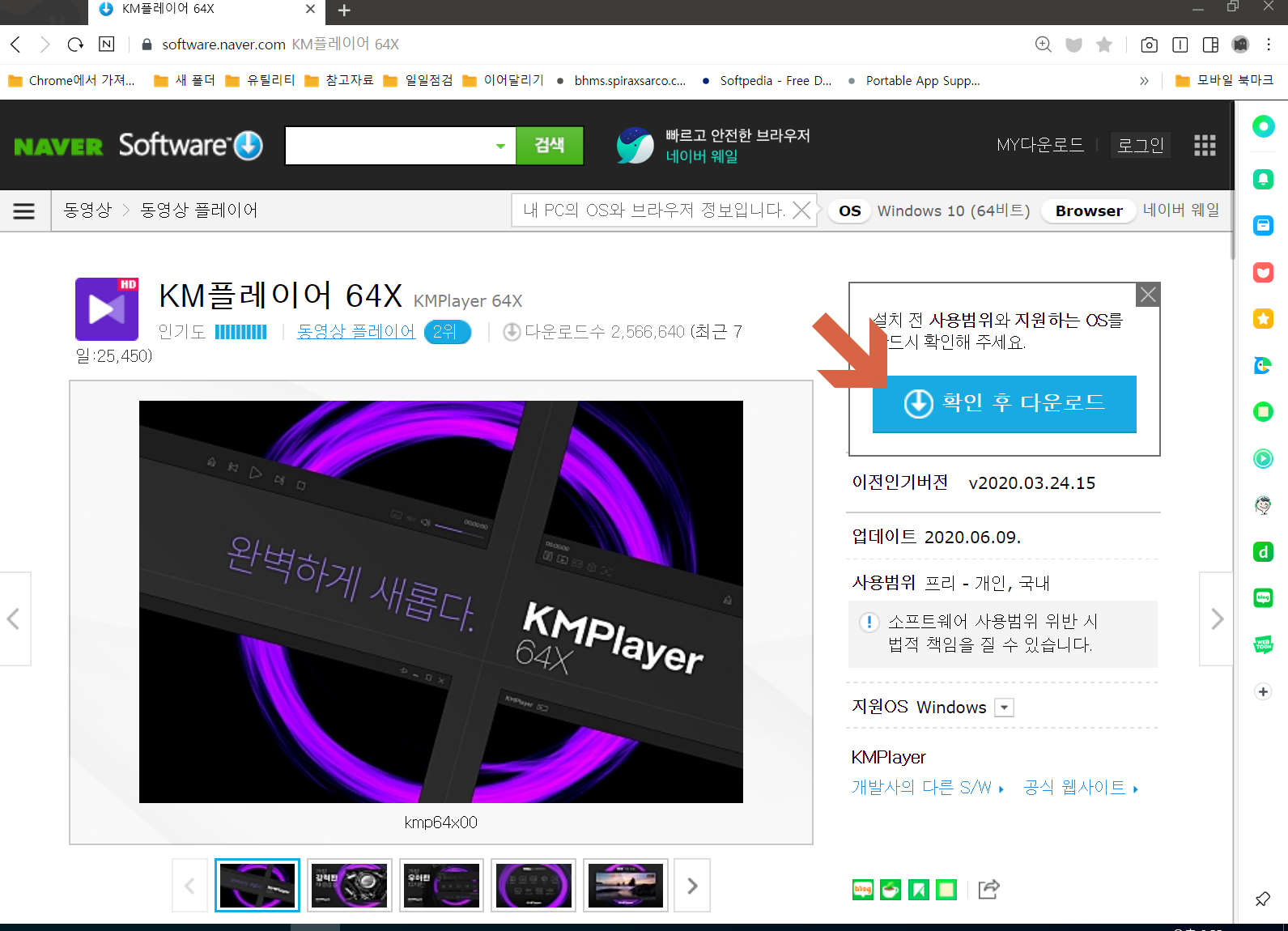Viewport: 1288px width, 931px height.
Task: Click the main KMPlayer 64X preview image
Action: point(441,602)
